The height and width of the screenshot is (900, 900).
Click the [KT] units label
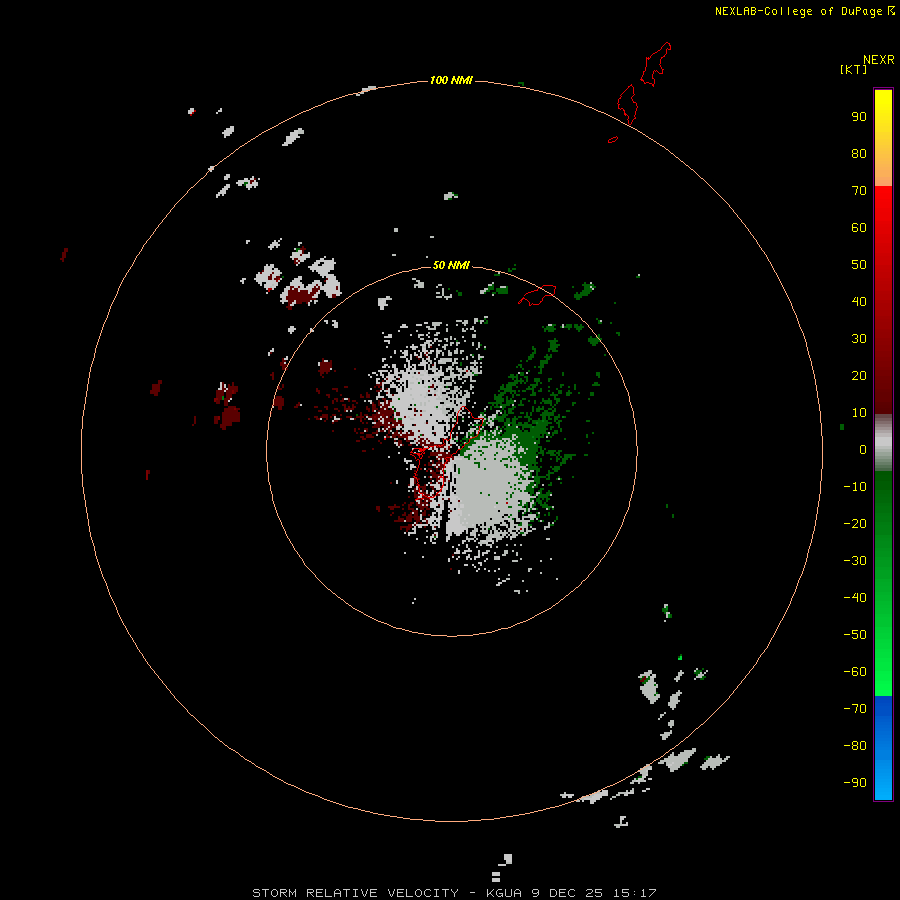(x=853, y=69)
